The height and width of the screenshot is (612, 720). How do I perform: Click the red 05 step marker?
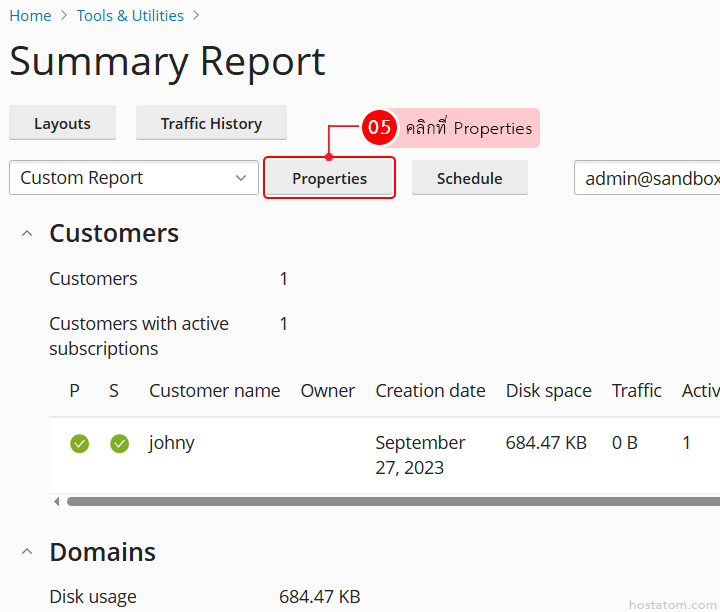tap(379, 128)
